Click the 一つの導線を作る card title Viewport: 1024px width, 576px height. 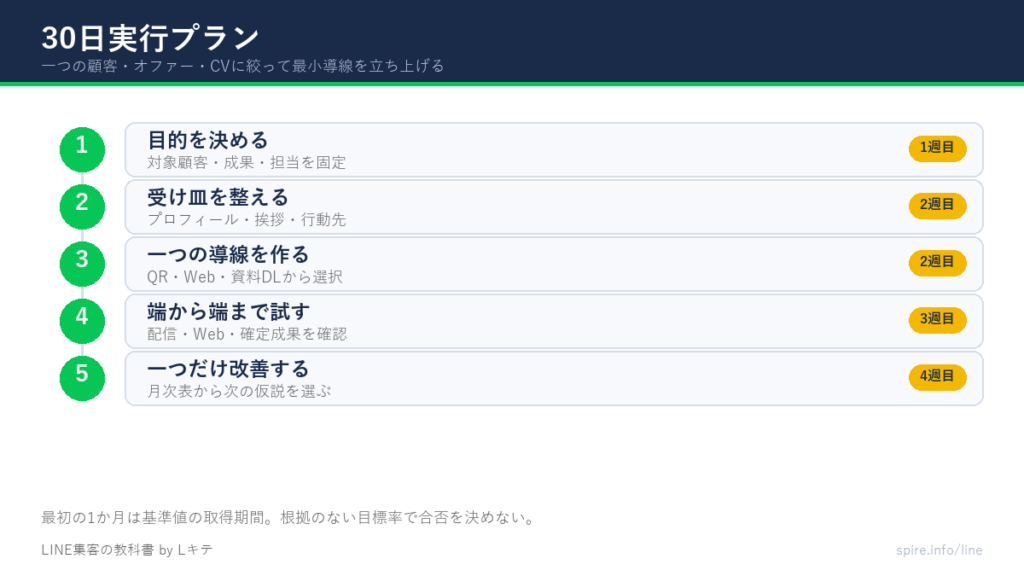coord(228,254)
